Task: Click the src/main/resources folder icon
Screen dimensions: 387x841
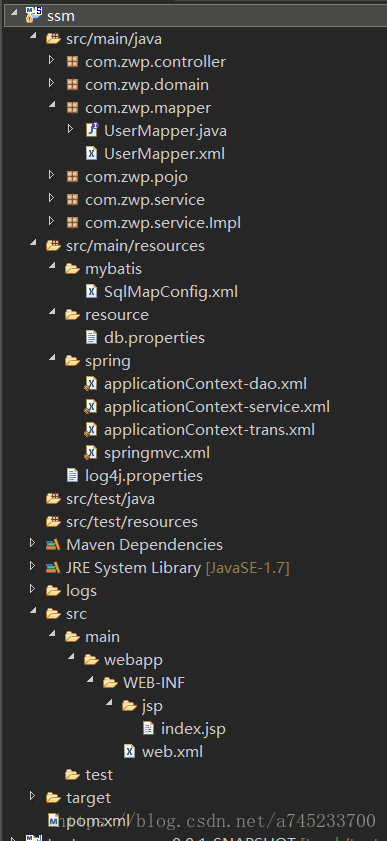Action: (53, 246)
